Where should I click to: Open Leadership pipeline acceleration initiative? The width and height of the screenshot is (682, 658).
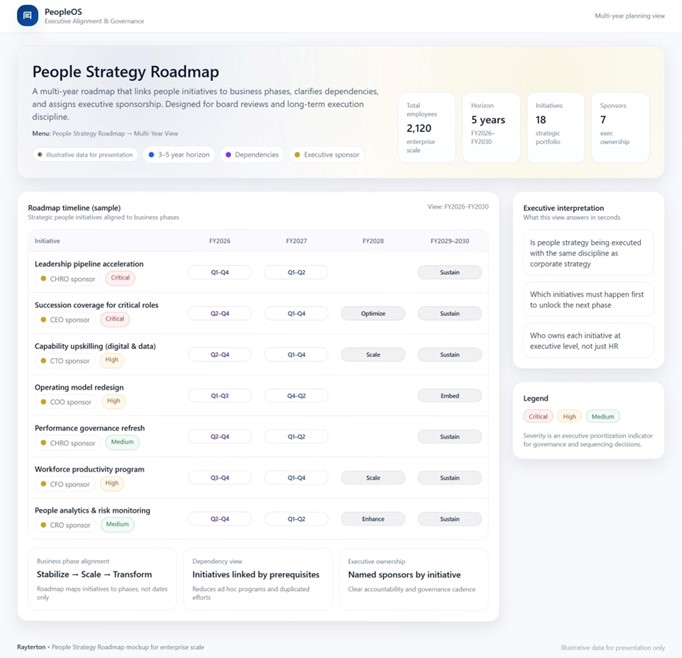[x=89, y=264]
